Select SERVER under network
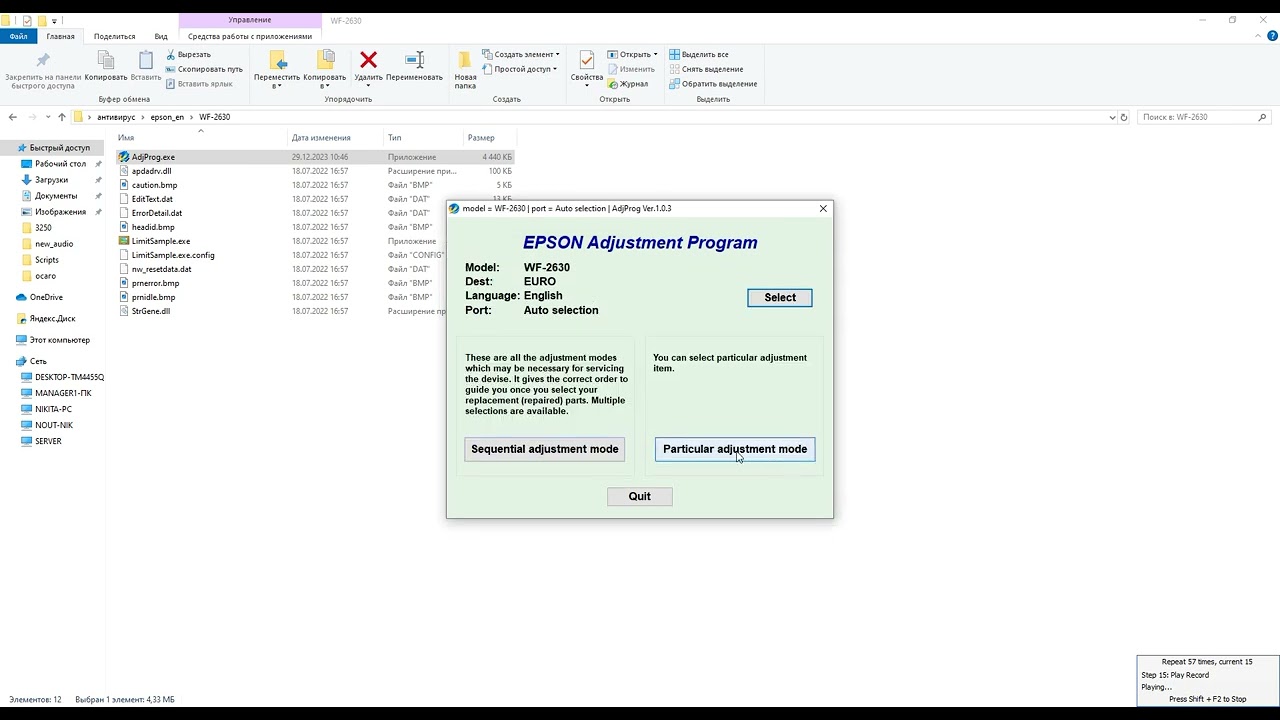Image resolution: width=1280 pixels, height=720 pixels. (x=48, y=441)
